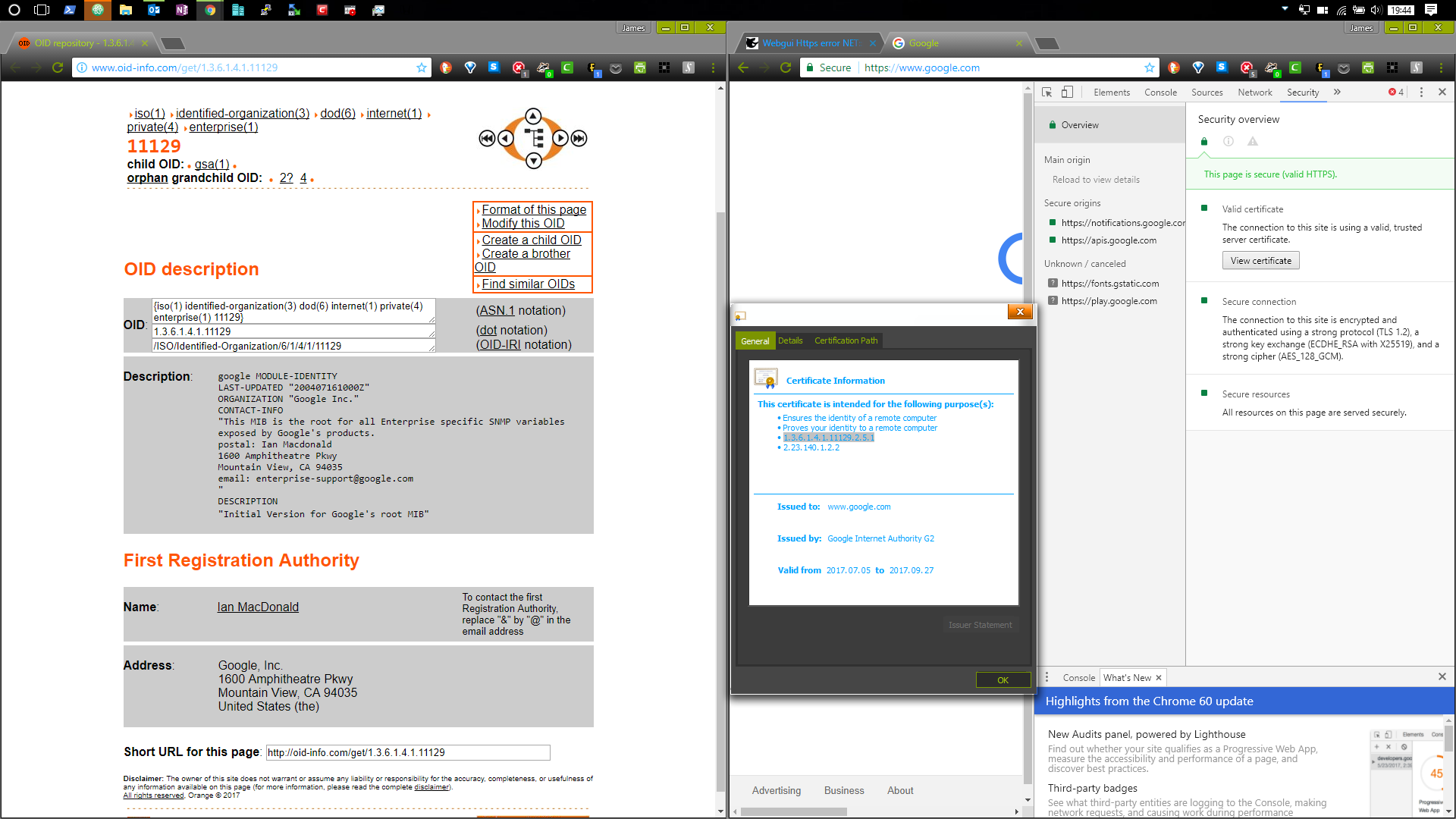1456x819 pixels.
Task: Open Action Center notifications icon
Action: pyautogui.click(x=1431, y=10)
